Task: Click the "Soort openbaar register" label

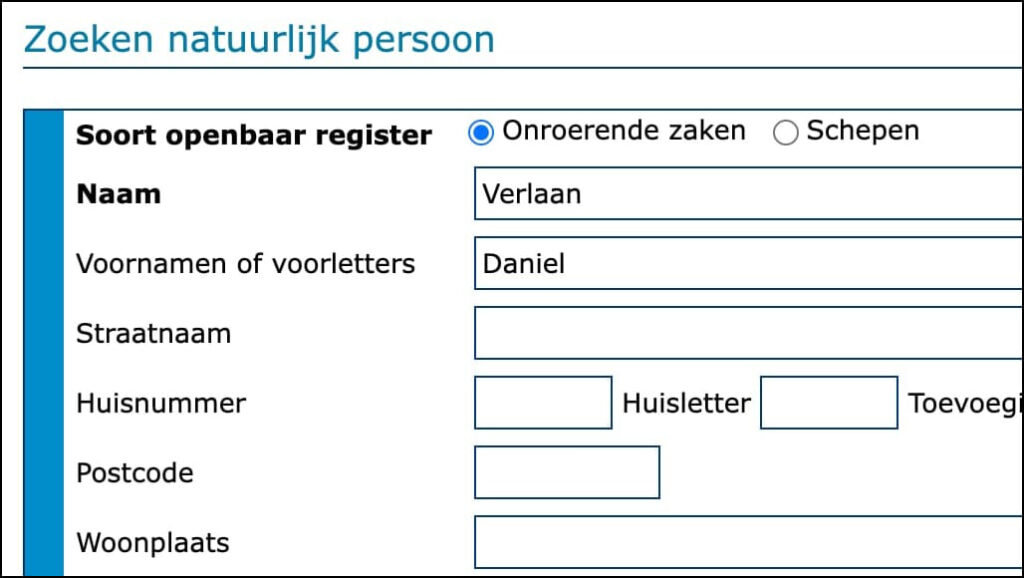Action: click(x=254, y=135)
